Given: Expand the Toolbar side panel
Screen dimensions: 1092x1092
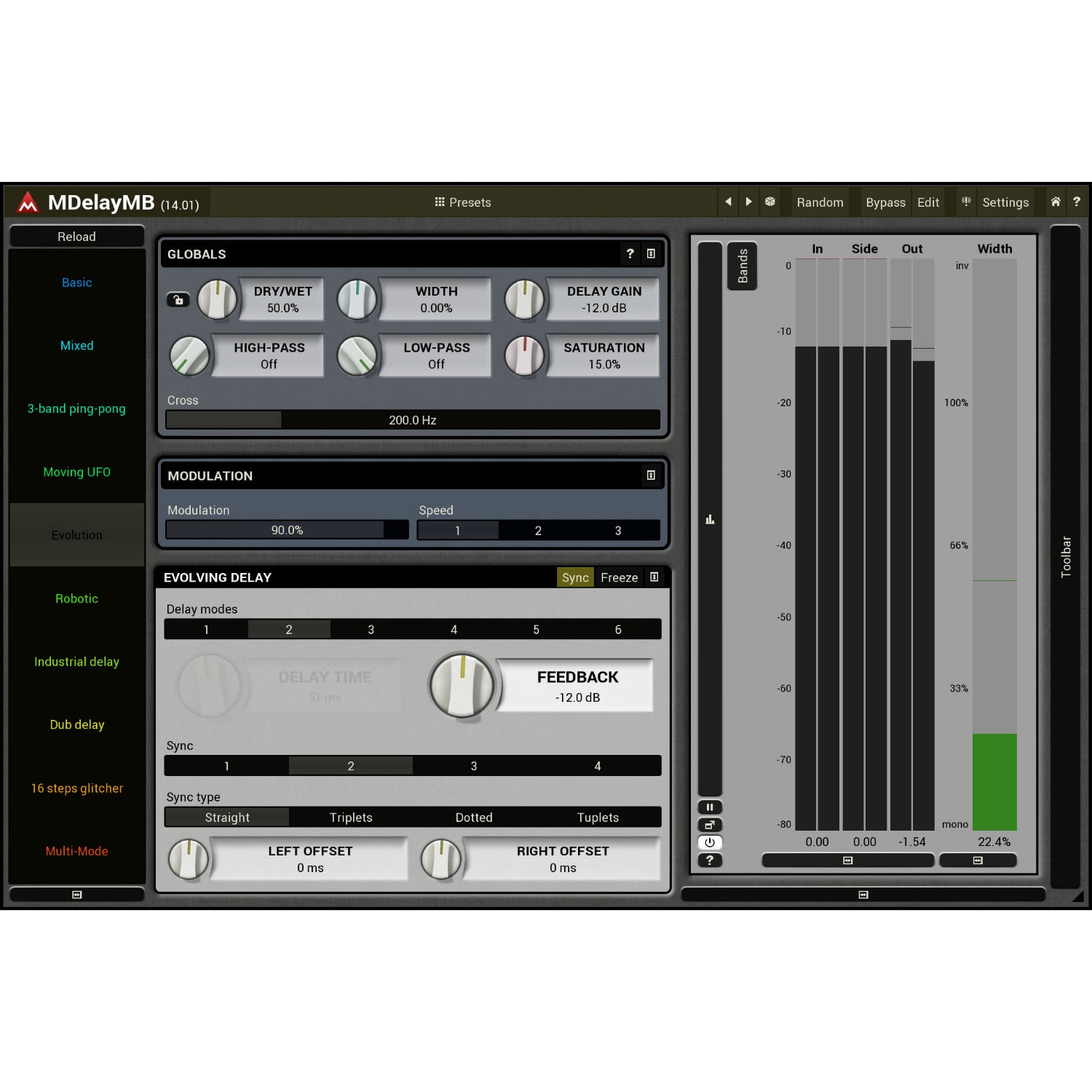Looking at the screenshot, I should tap(1065, 557).
